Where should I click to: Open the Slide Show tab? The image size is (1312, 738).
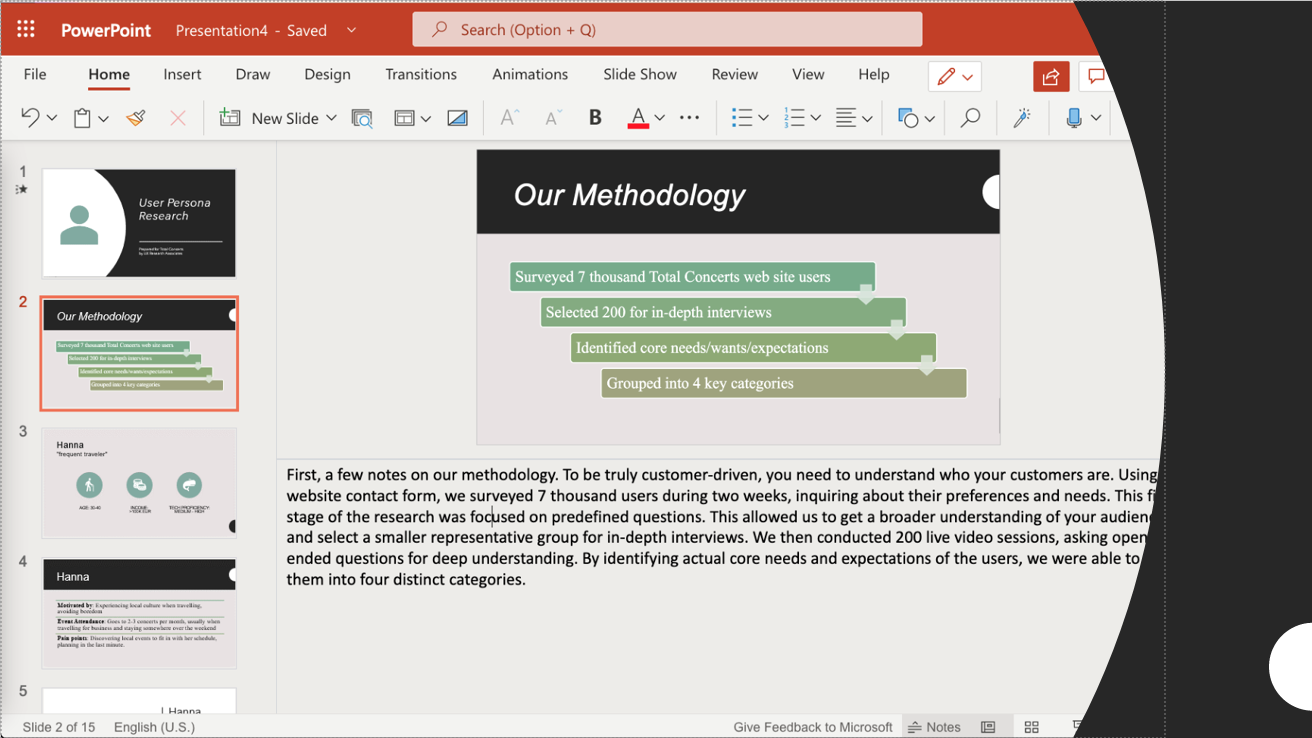640,74
